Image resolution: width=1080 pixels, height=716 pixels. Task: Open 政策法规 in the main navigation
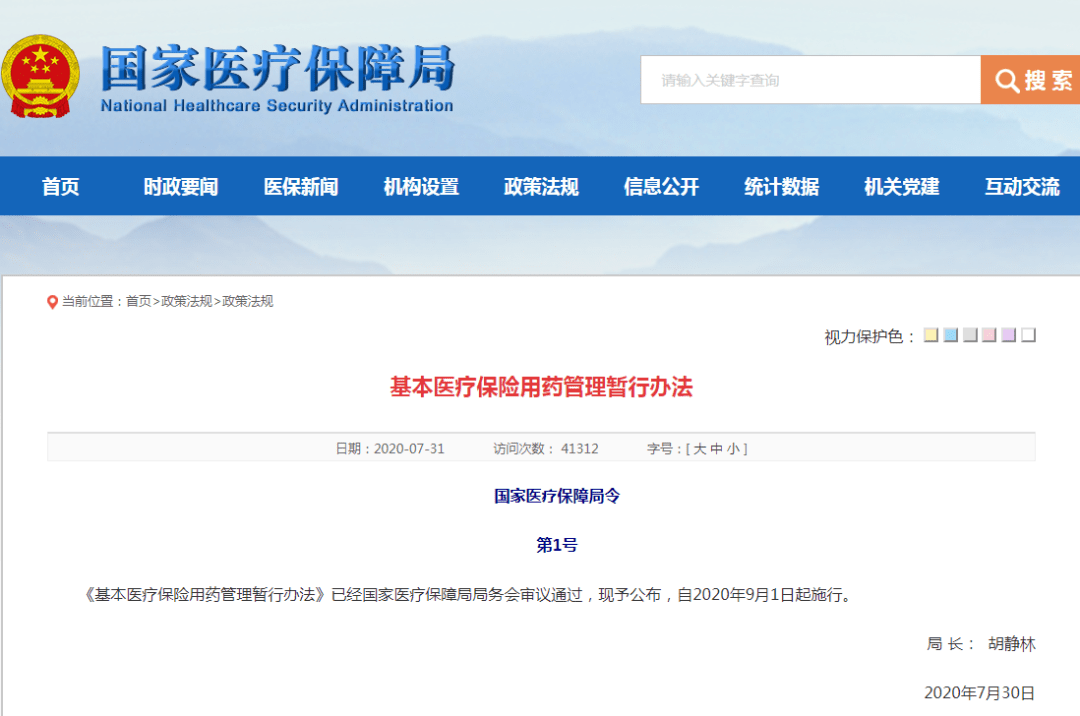click(x=541, y=187)
